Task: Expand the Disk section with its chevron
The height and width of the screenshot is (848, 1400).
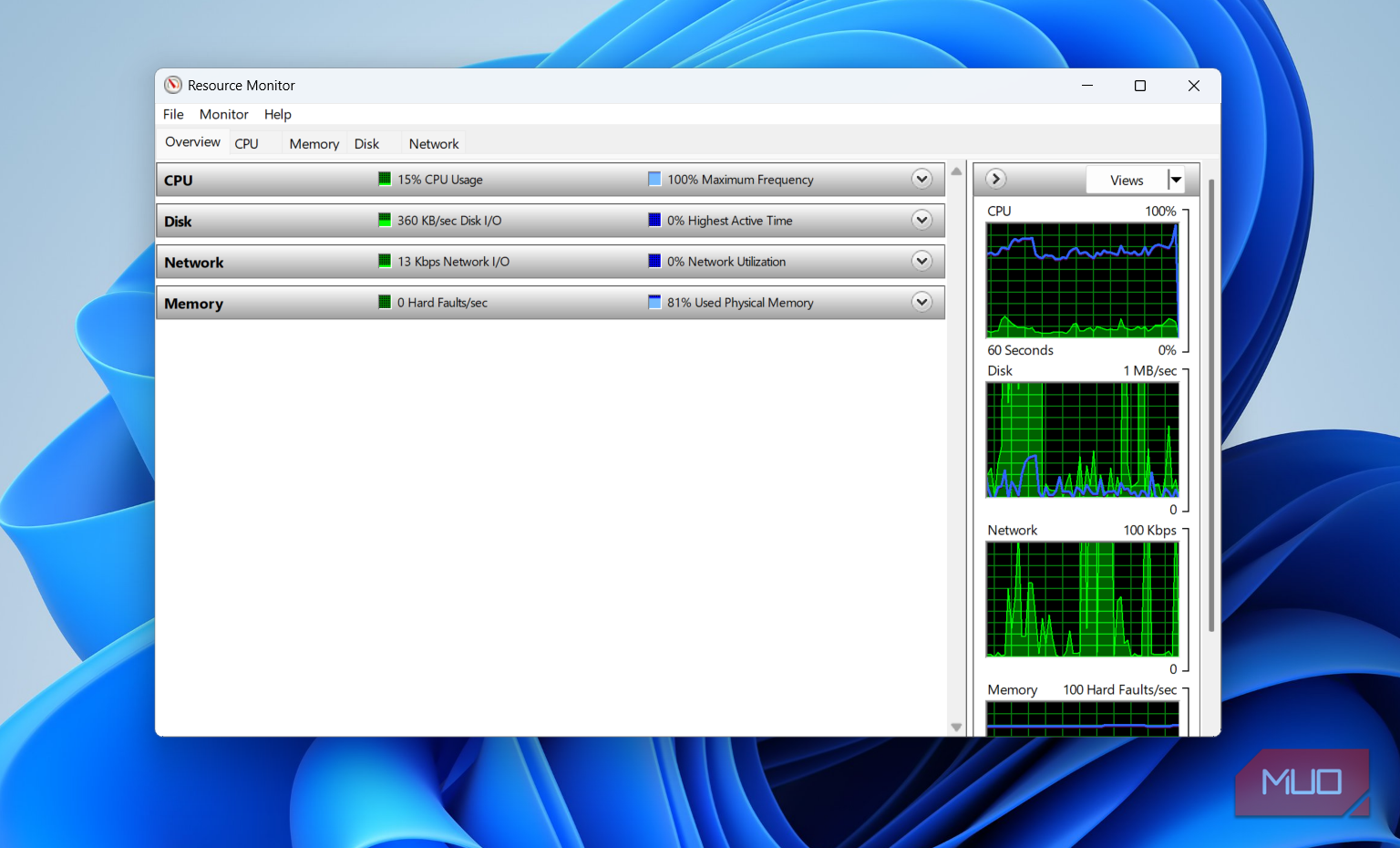Action: pyautogui.click(x=921, y=220)
